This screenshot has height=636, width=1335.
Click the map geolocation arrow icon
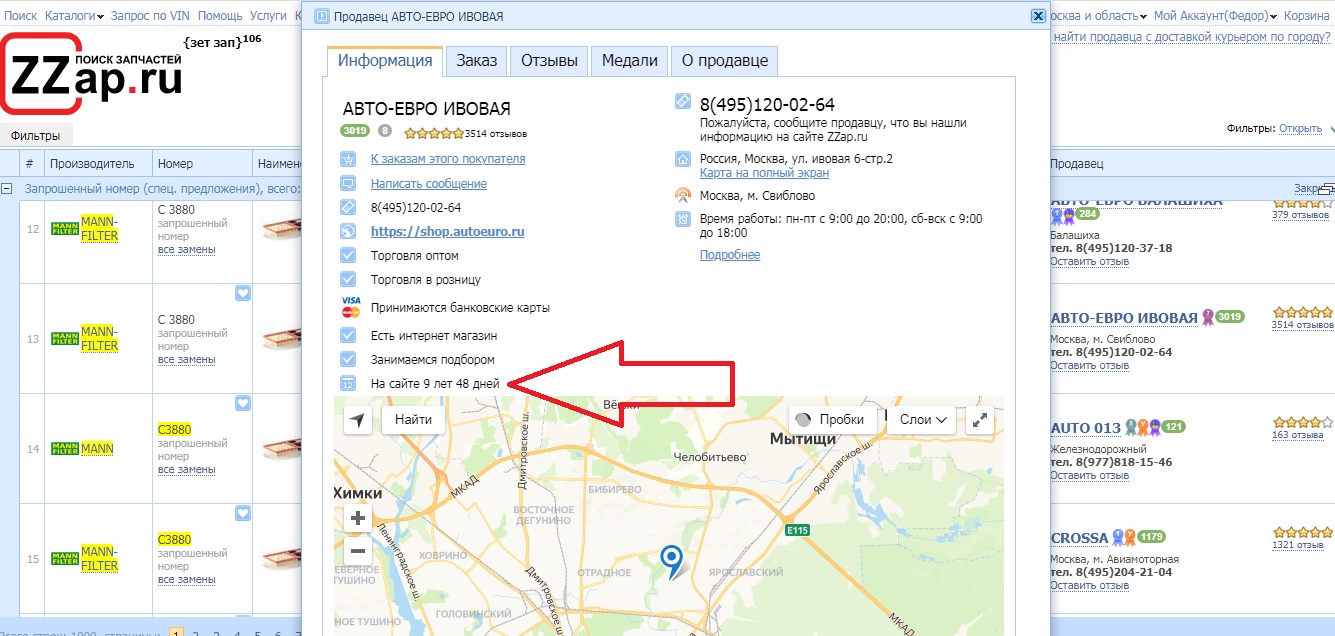pos(358,420)
